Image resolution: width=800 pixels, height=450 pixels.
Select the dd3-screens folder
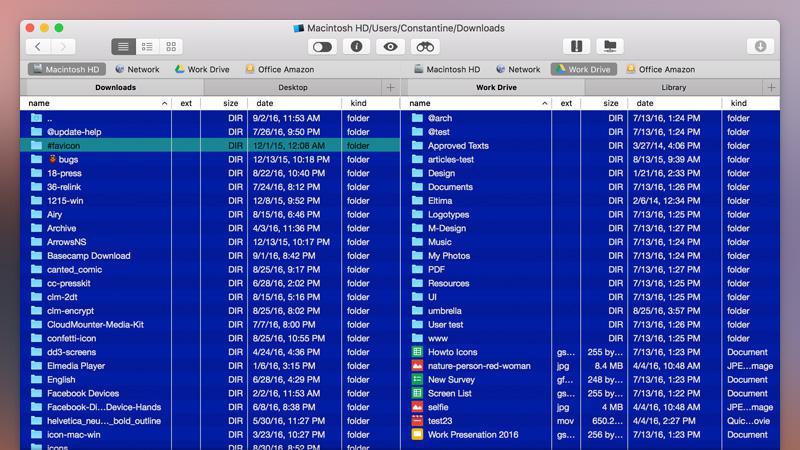click(x=210, y=352)
